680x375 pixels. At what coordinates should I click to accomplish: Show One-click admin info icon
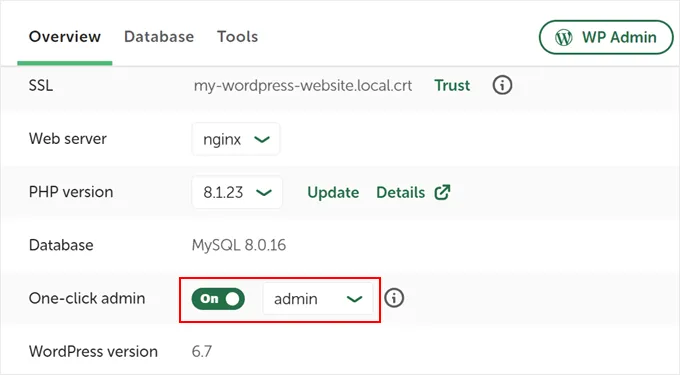pyautogui.click(x=394, y=298)
